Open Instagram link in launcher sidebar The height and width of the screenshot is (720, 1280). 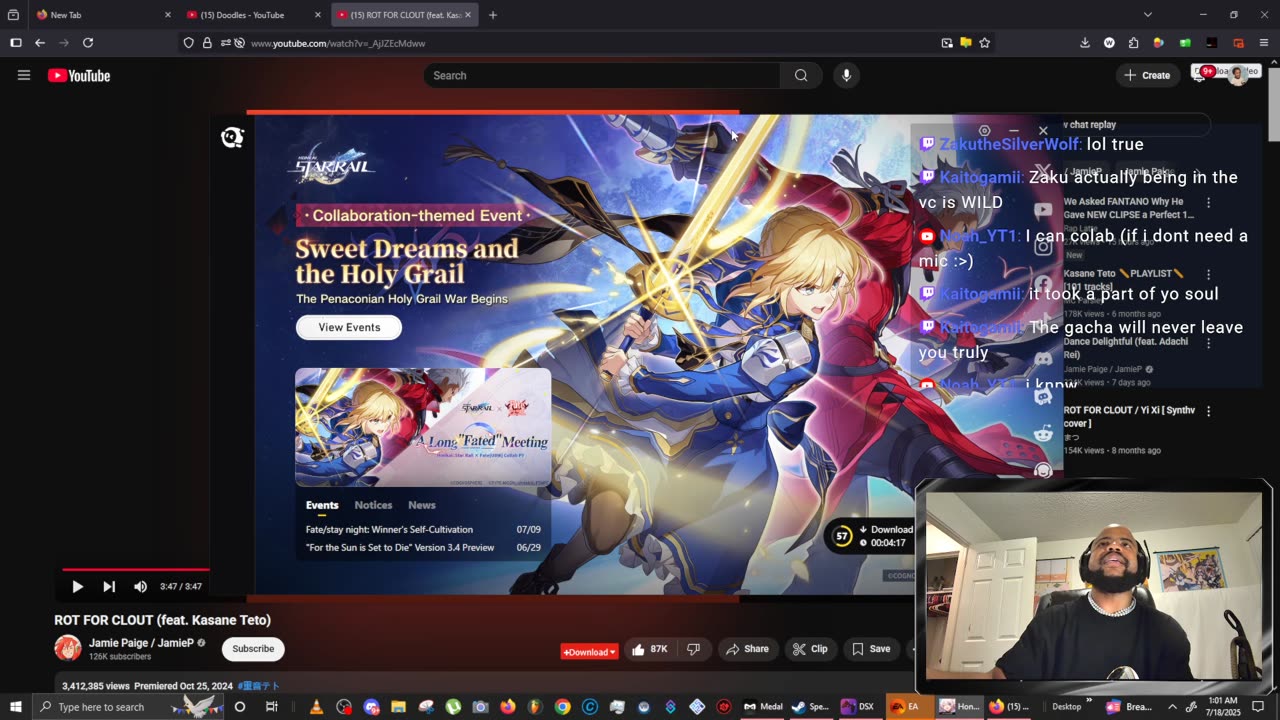pos(1043,247)
